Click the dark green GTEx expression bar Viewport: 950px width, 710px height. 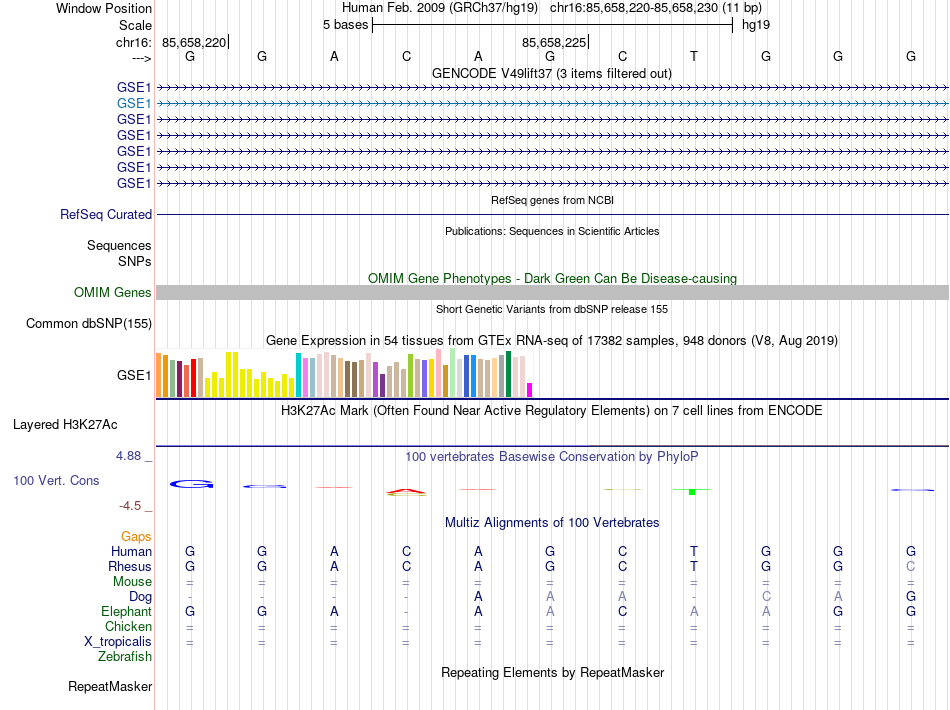click(508, 374)
